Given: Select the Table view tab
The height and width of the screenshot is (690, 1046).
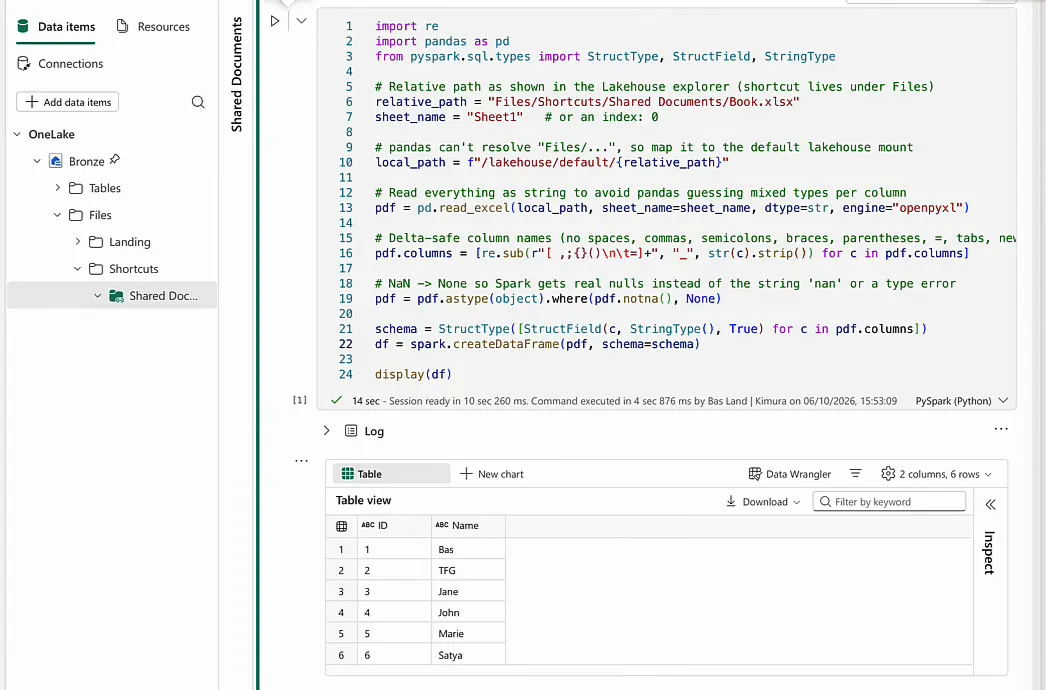Looking at the screenshot, I should 391,474.
